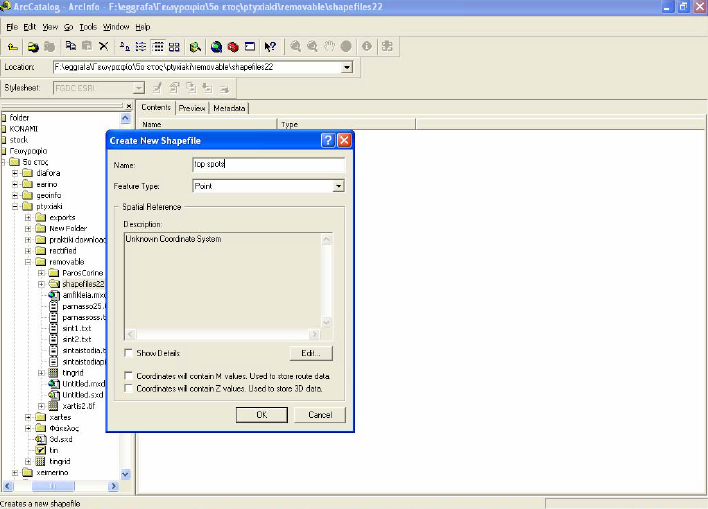Switch to Details view icon
Screen dimensions: 708x509
pos(158,46)
